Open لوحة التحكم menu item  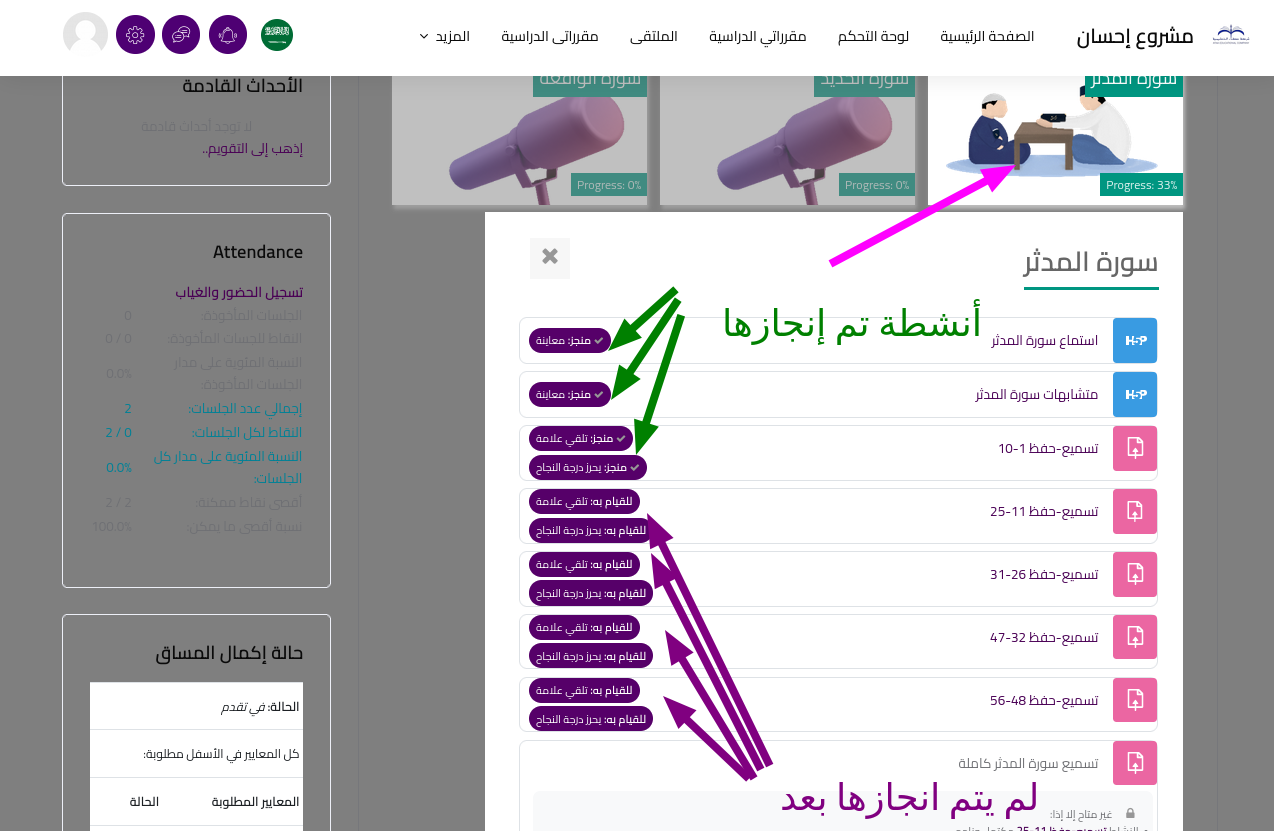(x=873, y=36)
